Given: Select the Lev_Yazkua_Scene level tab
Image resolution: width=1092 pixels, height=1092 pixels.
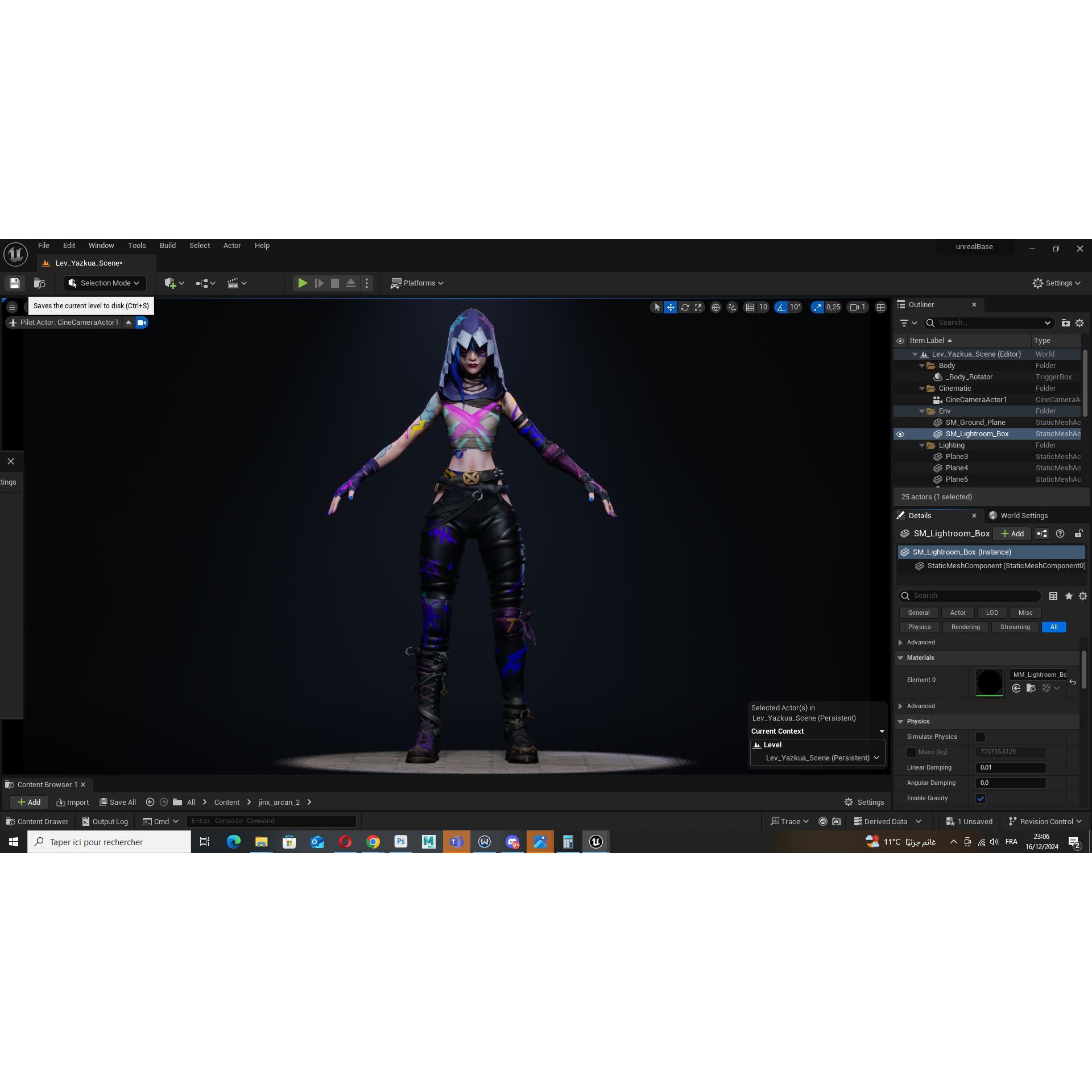Looking at the screenshot, I should 89,263.
